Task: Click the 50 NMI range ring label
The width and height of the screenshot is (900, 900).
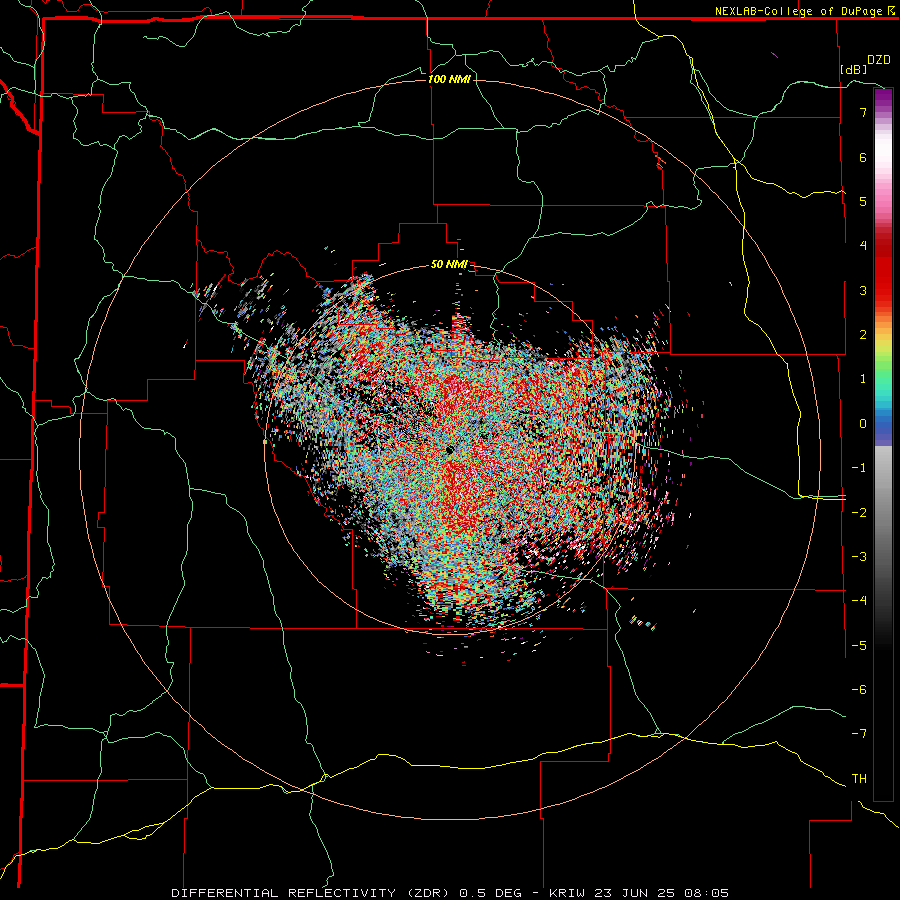Action: pyautogui.click(x=449, y=265)
